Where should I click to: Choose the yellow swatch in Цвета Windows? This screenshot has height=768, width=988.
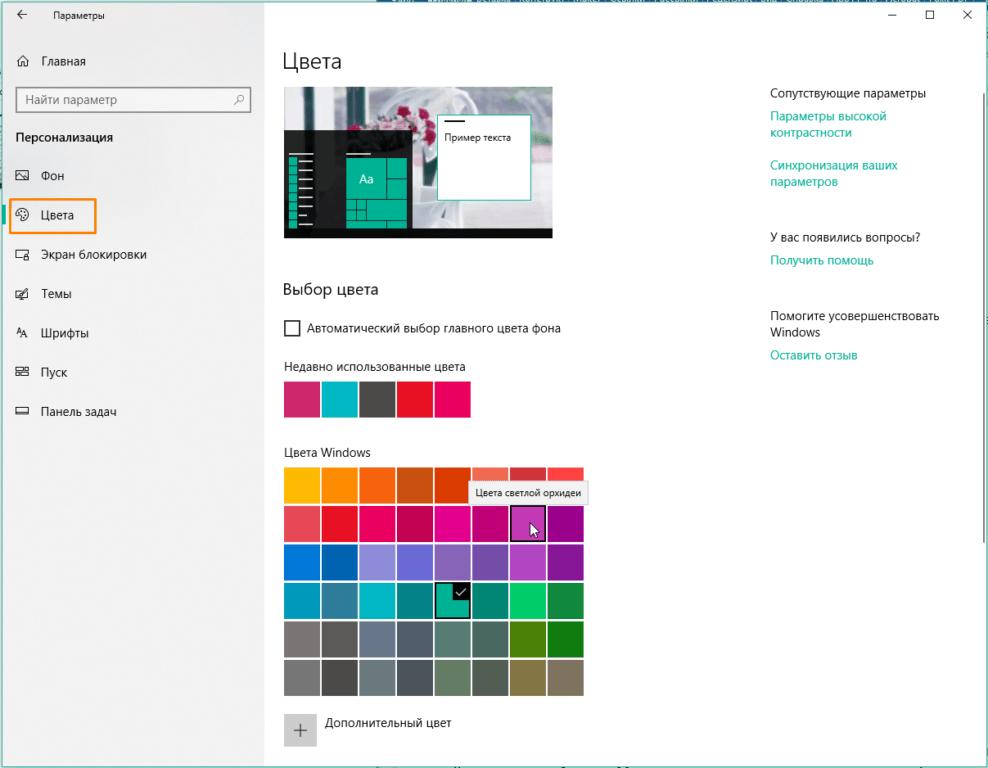click(x=302, y=485)
